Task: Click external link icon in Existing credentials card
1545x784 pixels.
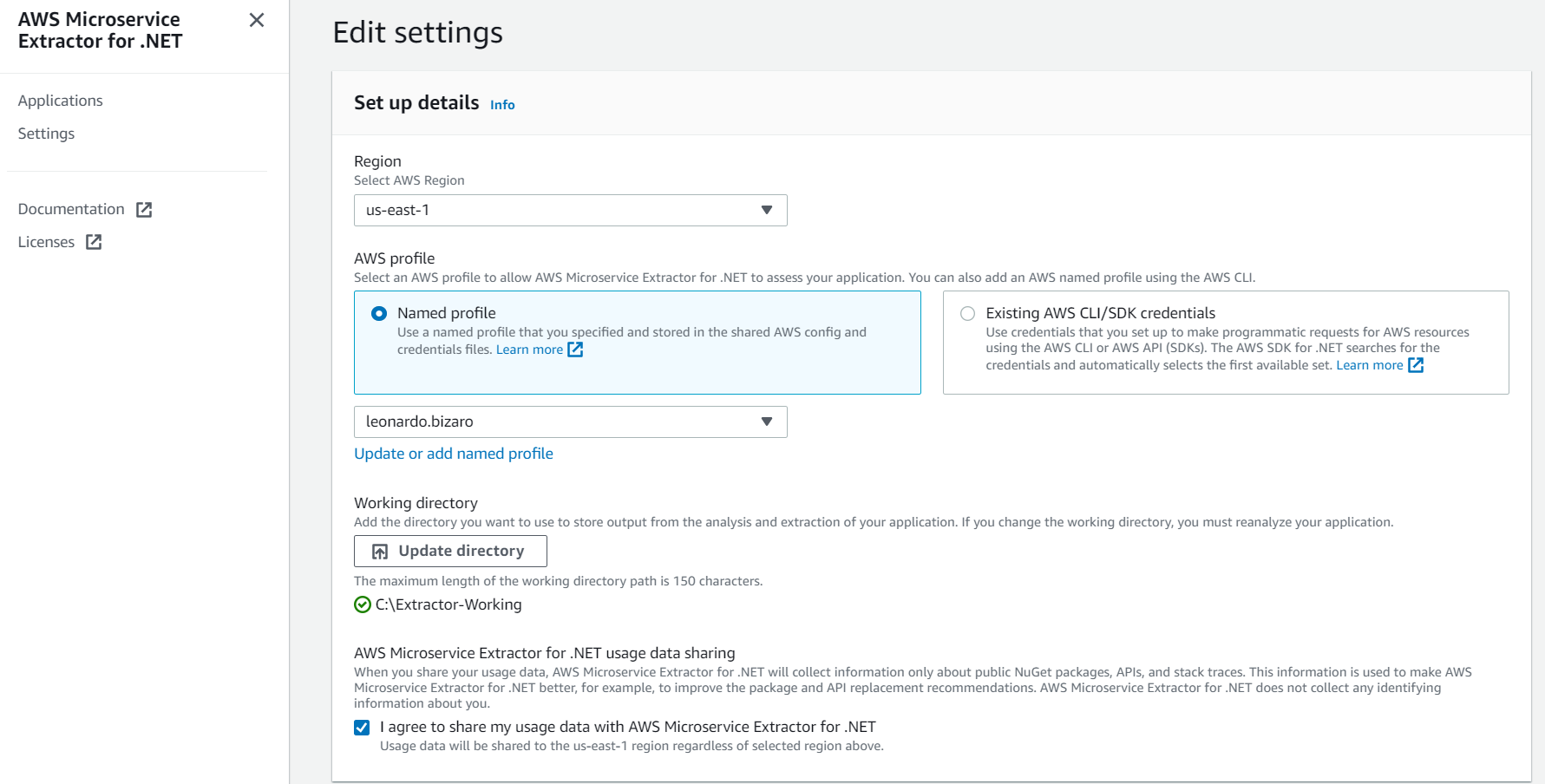Action: [x=1416, y=365]
